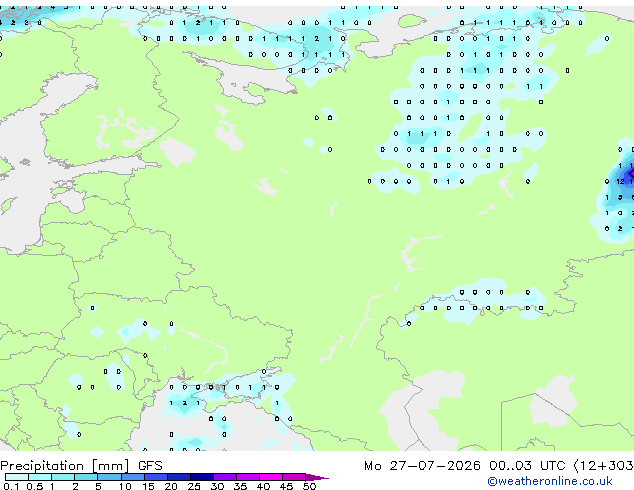The height and width of the screenshot is (490, 634).
Task: Click the above-50 mm legend arrow tip
Action: point(317,477)
